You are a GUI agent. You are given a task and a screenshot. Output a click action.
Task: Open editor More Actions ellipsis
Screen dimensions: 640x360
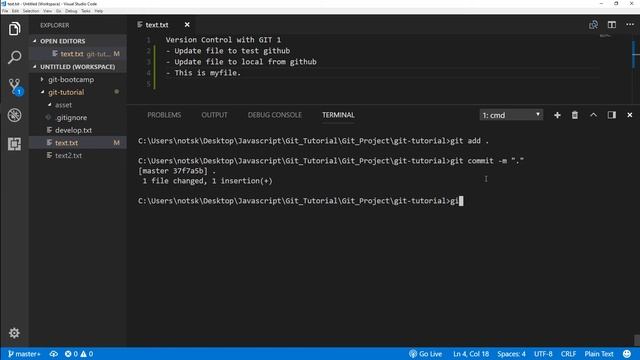point(630,24)
